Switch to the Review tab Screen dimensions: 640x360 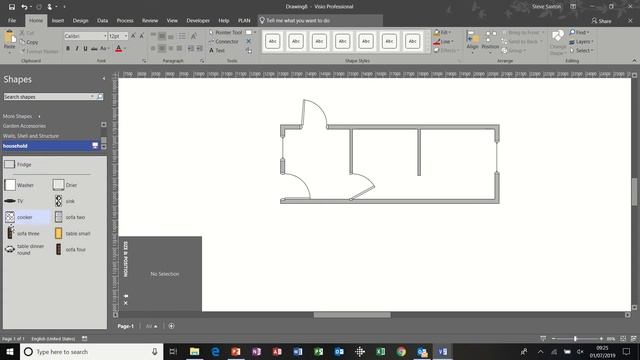tap(150, 20)
